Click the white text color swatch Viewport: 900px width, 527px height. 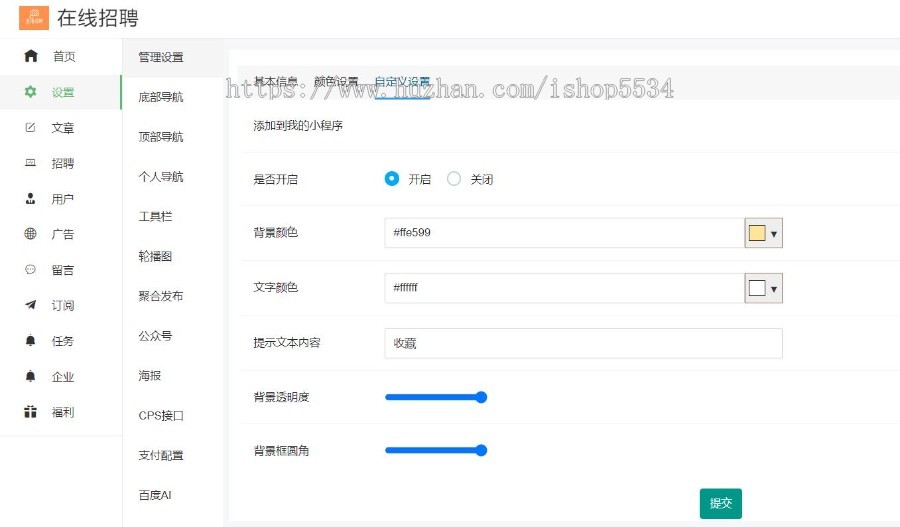coord(757,288)
